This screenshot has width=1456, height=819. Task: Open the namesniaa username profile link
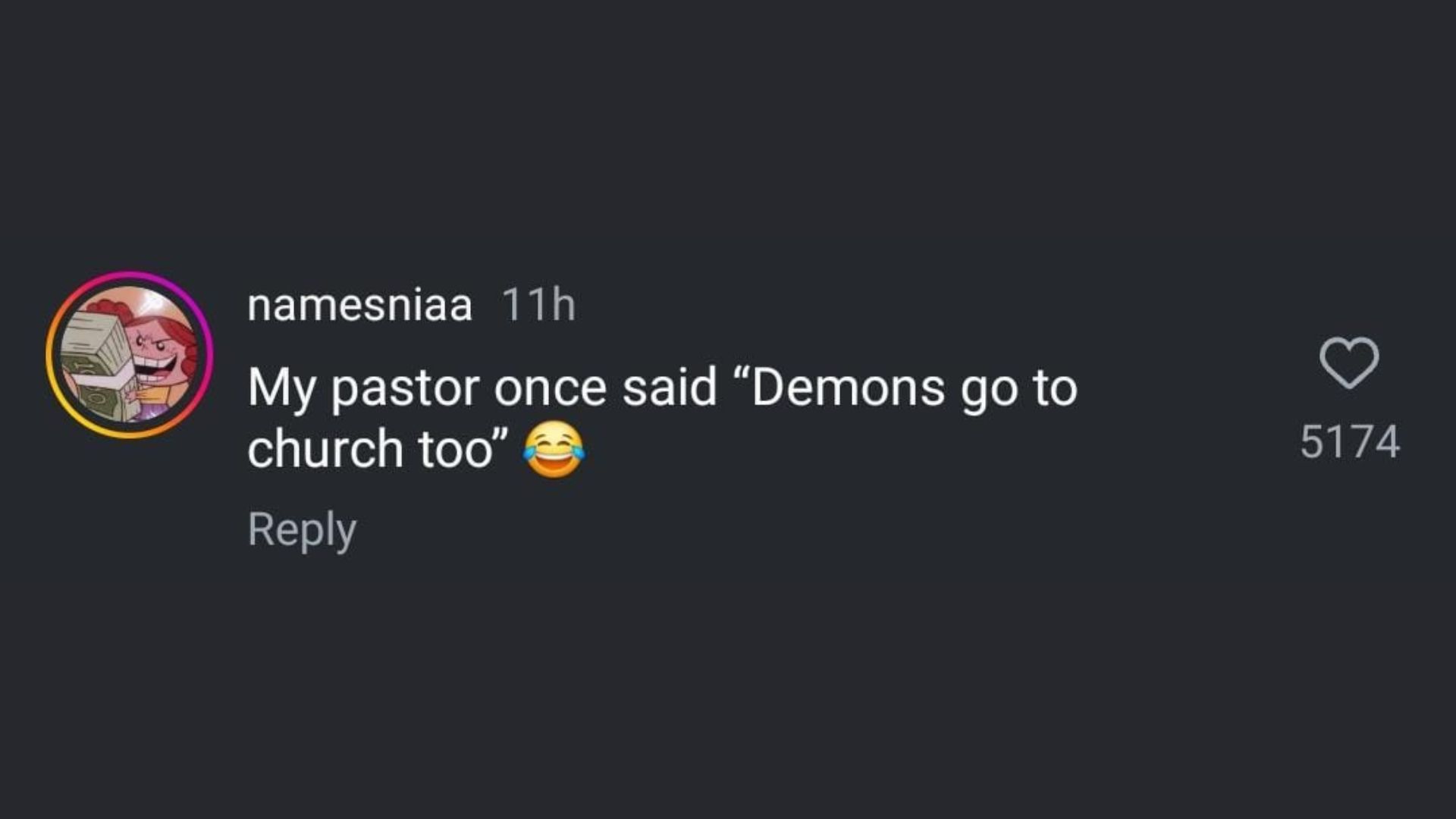click(359, 305)
